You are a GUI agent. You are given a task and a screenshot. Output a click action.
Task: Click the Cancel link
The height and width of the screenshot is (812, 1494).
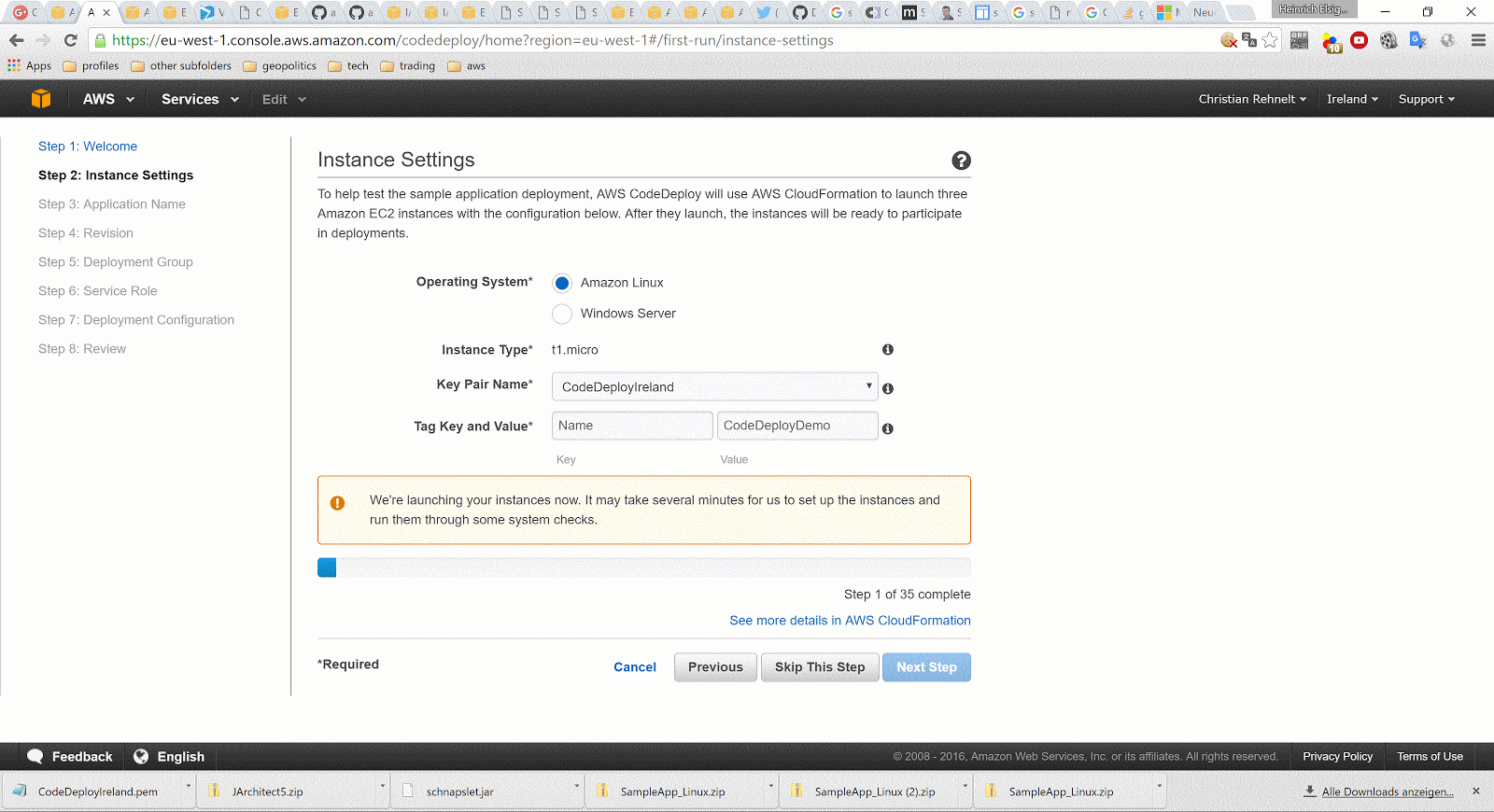click(x=635, y=667)
